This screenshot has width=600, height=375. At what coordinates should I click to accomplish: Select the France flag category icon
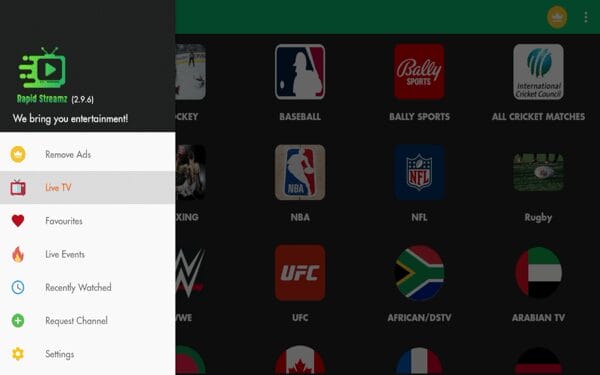tap(419, 360)
